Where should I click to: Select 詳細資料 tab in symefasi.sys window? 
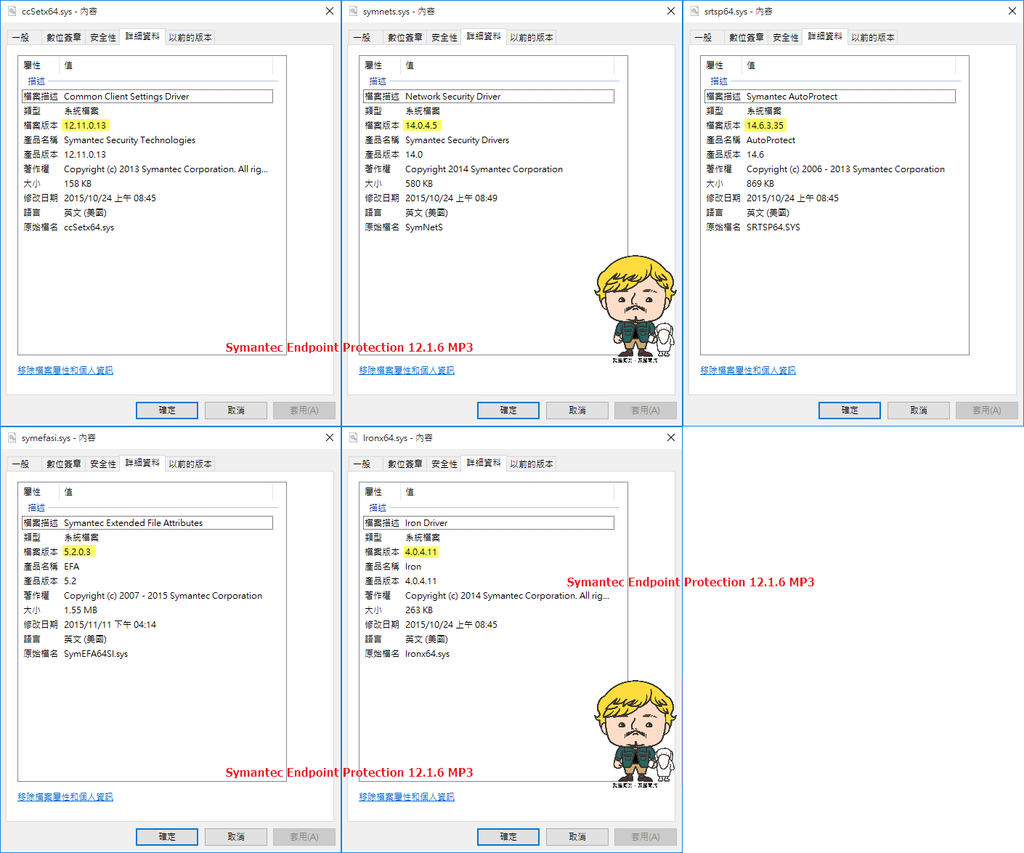[142, 463]
